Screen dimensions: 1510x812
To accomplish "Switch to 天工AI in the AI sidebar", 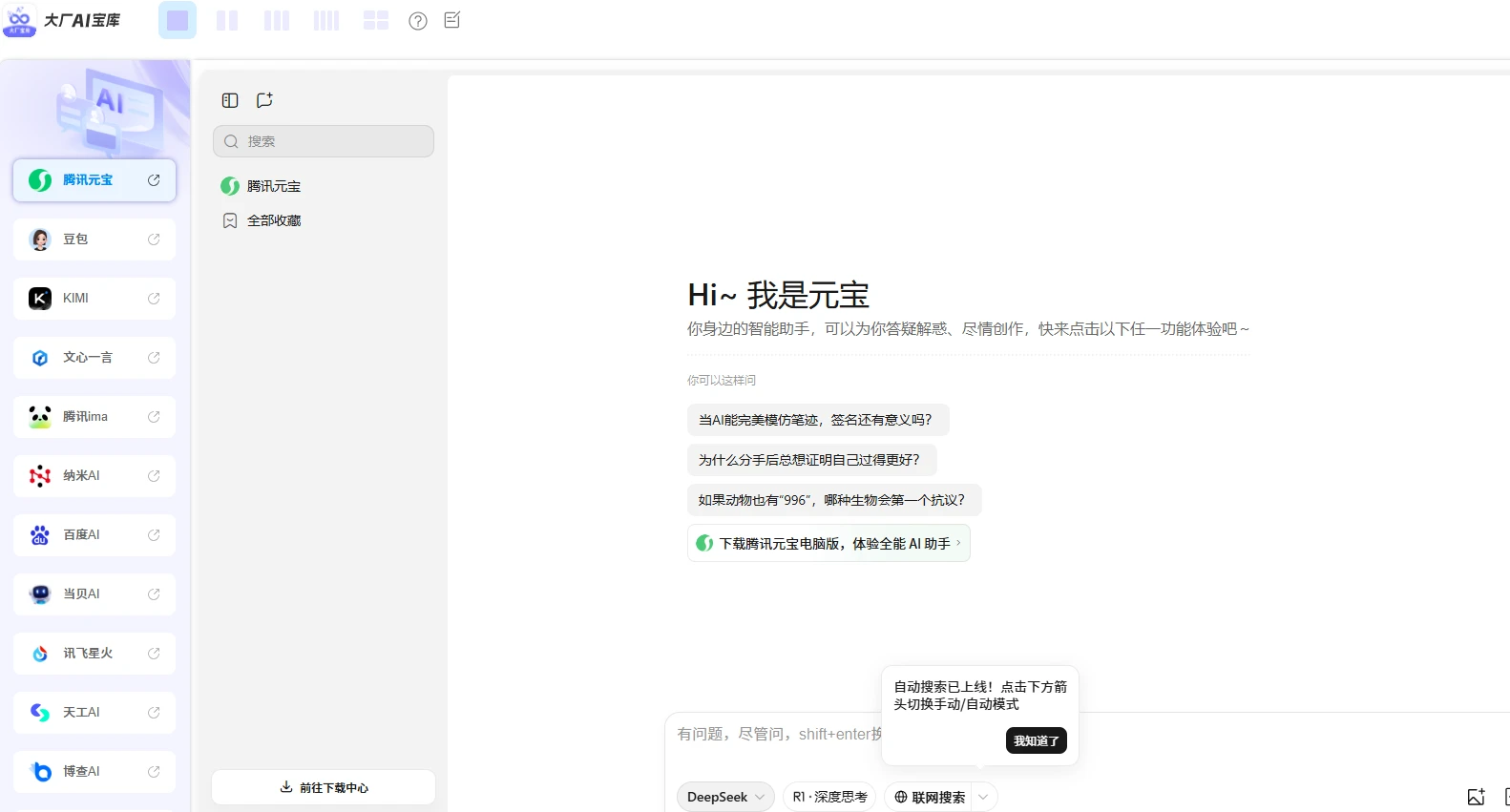I will pos(94,713).
